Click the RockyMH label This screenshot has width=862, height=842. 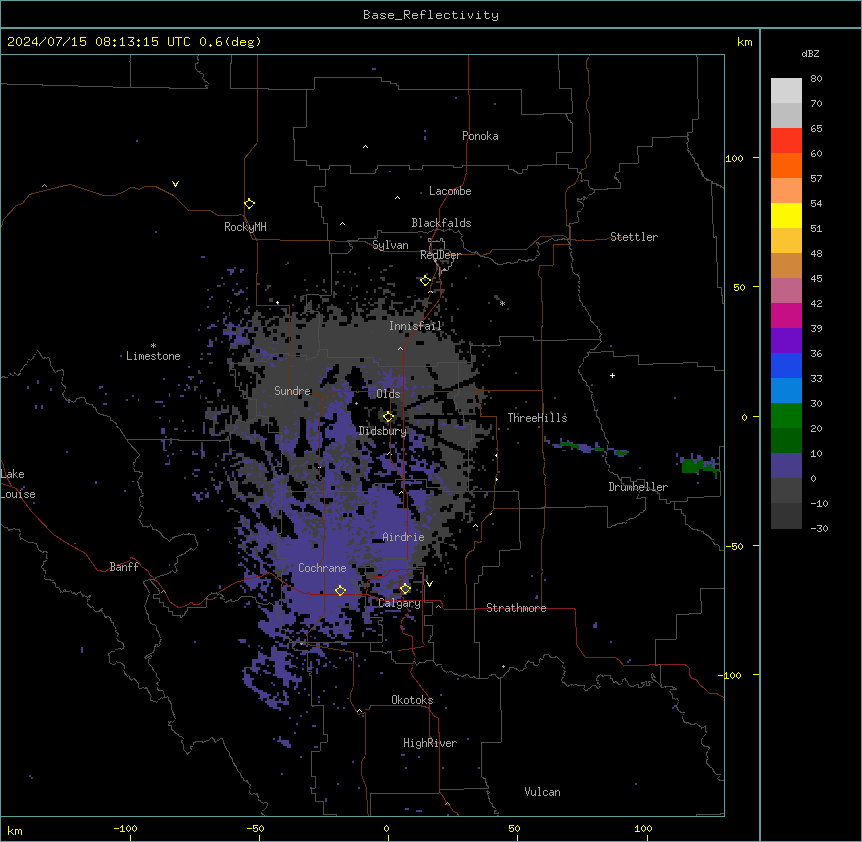coord(245,226)
